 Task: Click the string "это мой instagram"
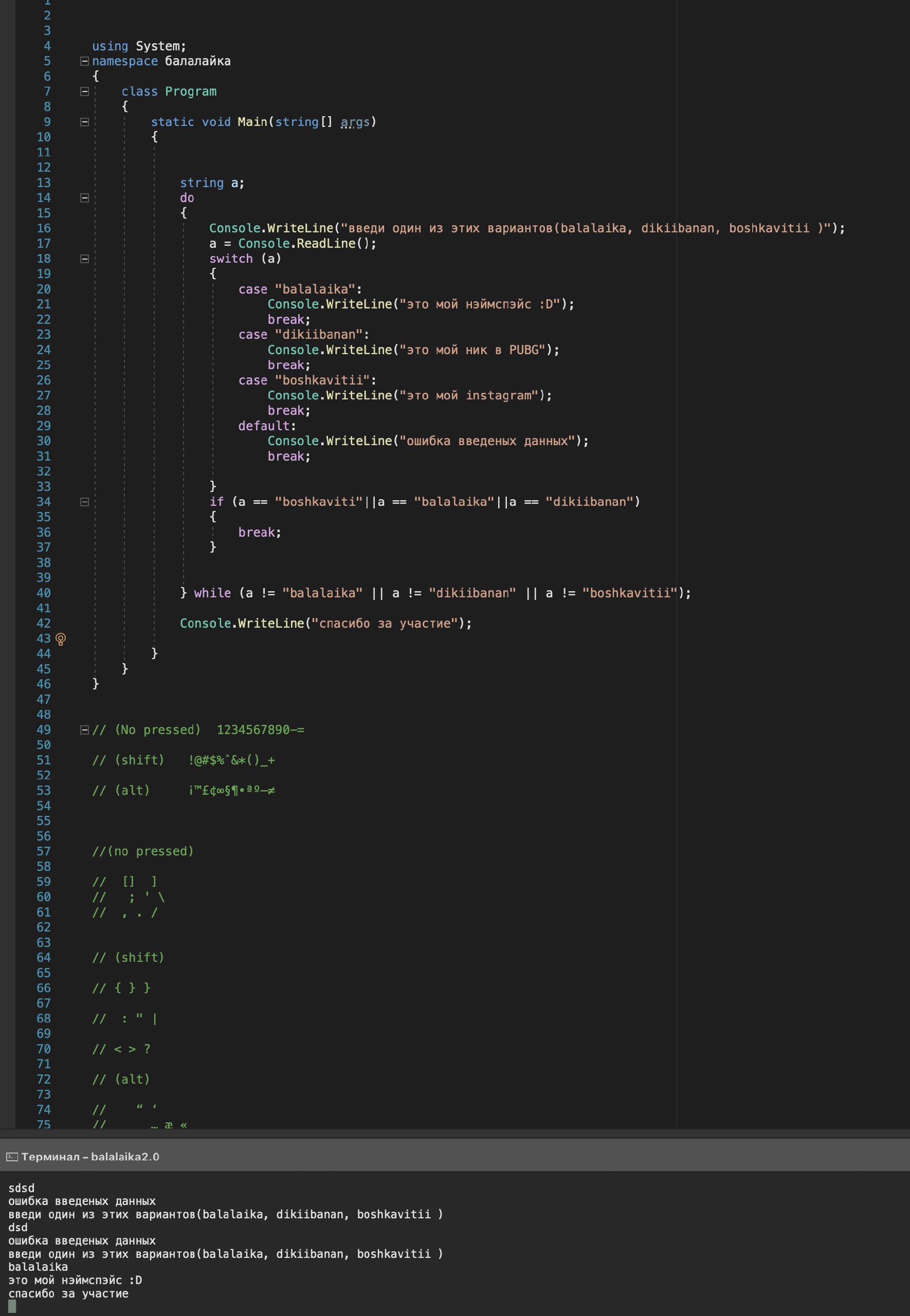pyautogui.click(x=469, y=395)
